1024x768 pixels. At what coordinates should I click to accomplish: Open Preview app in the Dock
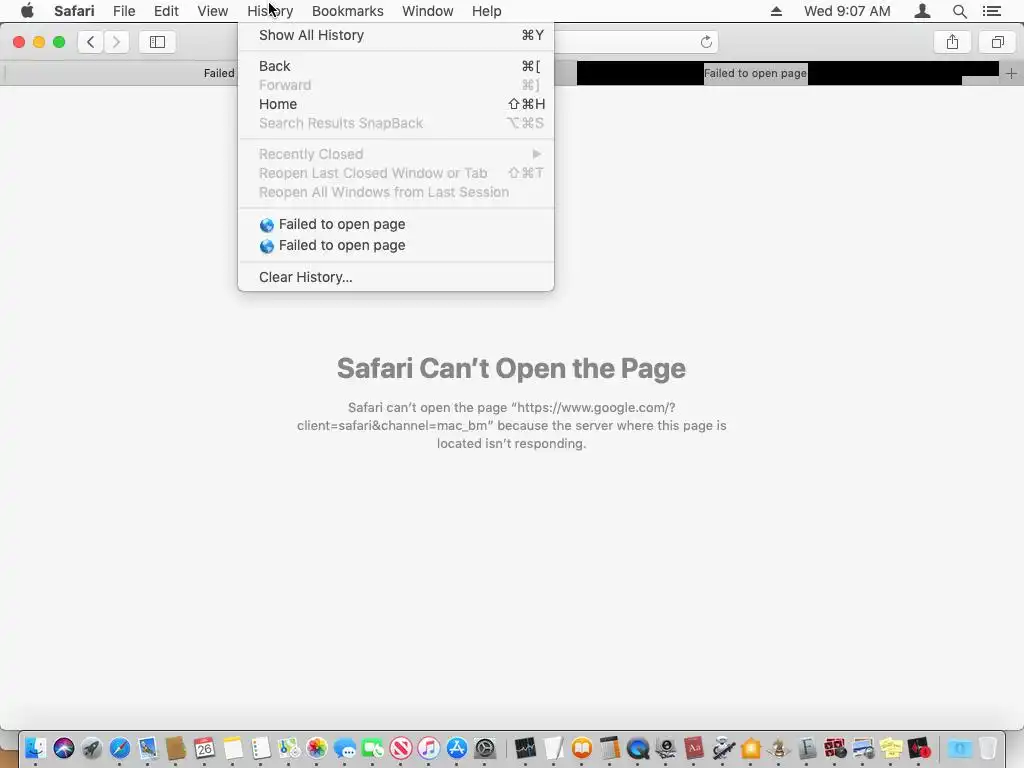pos(863,748)
